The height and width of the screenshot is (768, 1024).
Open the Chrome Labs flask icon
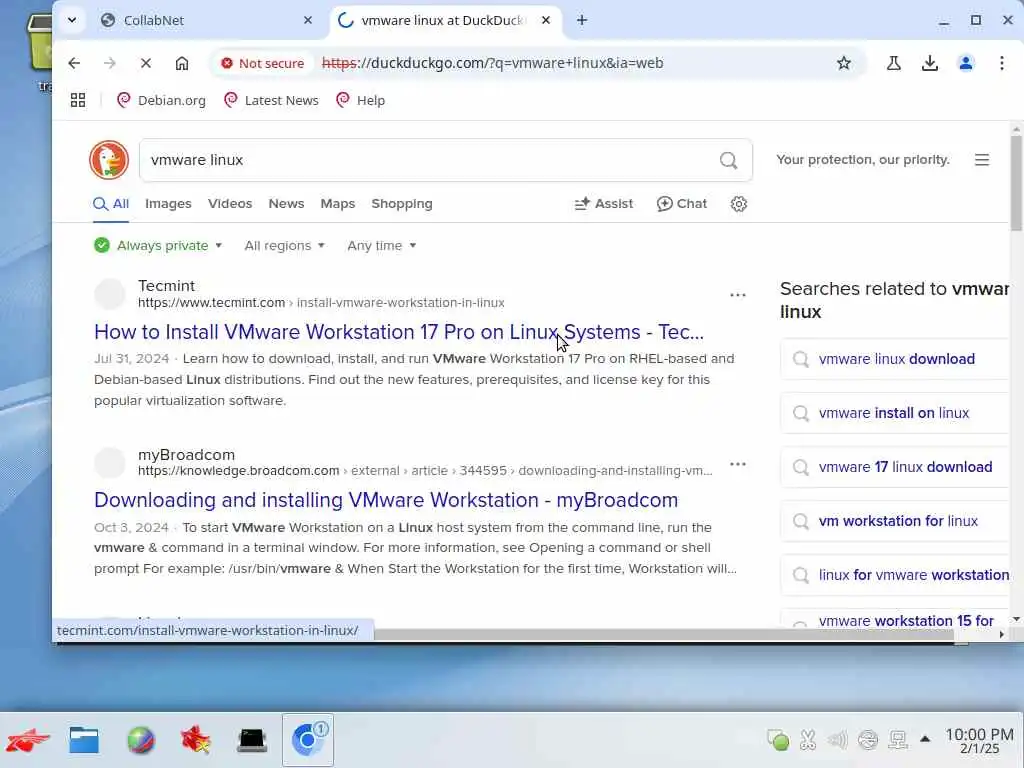click(893, 63)
